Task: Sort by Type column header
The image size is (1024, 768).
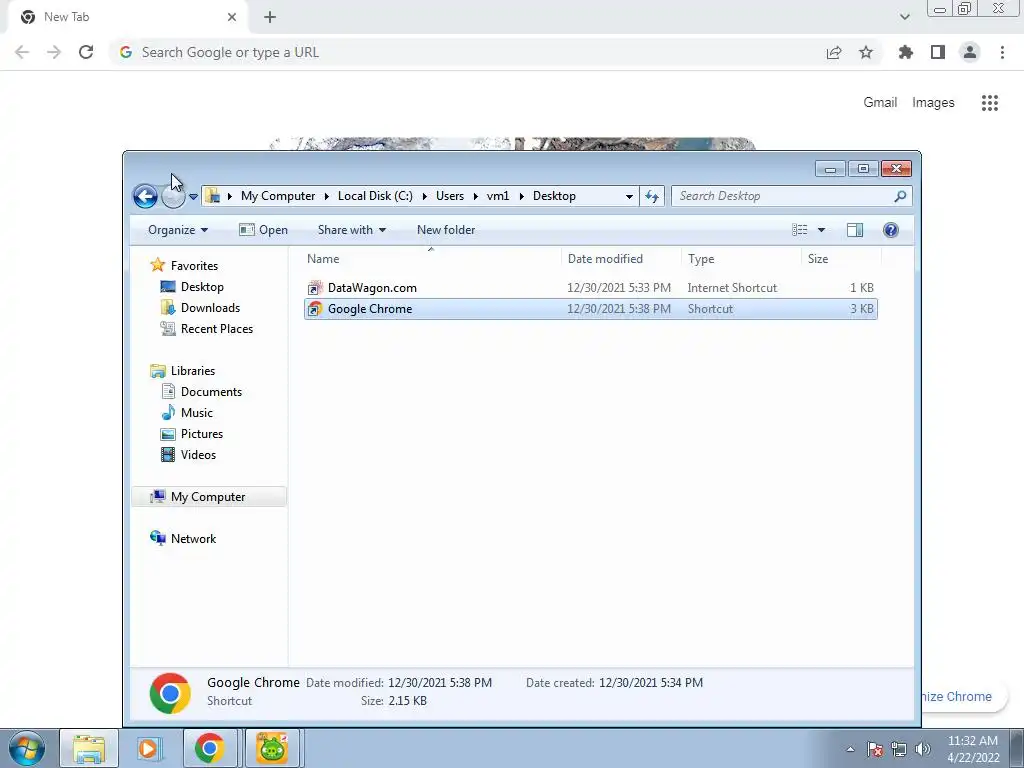Action: coord(741,259)
